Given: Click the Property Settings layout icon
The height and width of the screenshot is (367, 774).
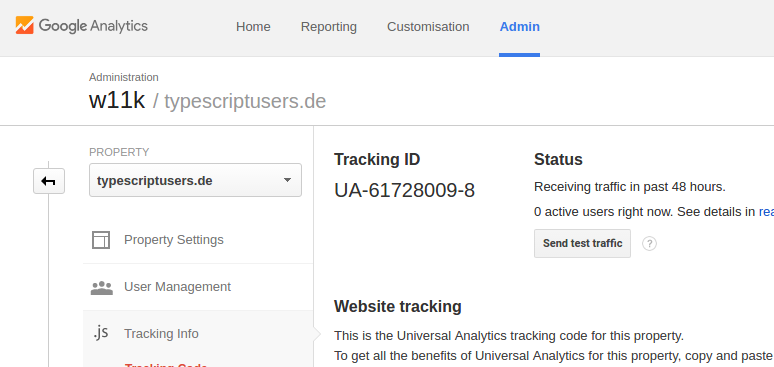Looking at the screenshot, I should coord(101,240).
